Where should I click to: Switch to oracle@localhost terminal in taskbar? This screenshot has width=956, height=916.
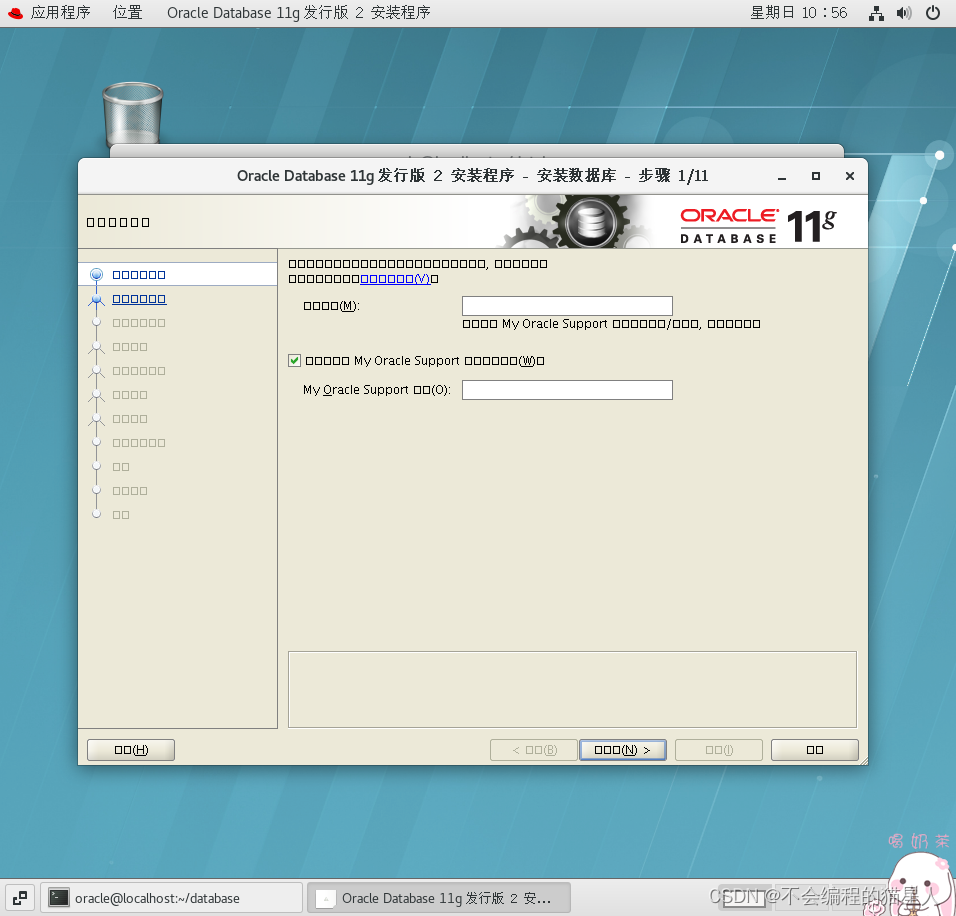172,898
